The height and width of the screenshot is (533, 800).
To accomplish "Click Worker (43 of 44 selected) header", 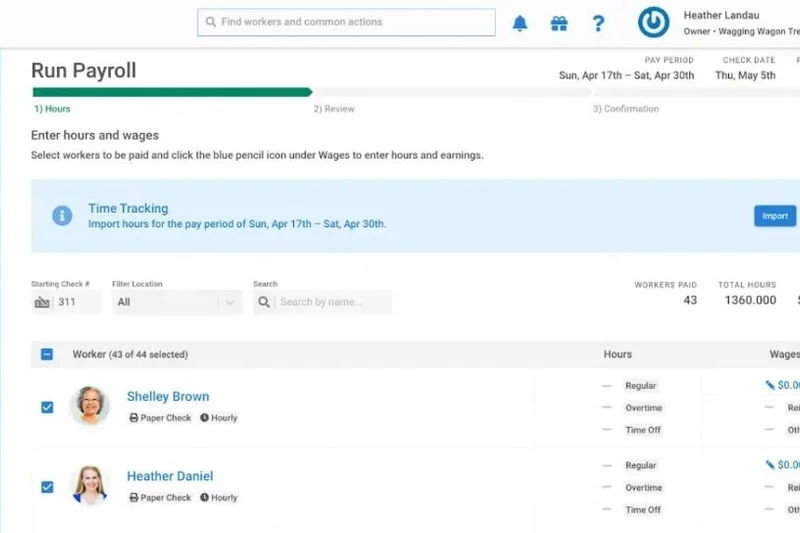I will 130,354.
